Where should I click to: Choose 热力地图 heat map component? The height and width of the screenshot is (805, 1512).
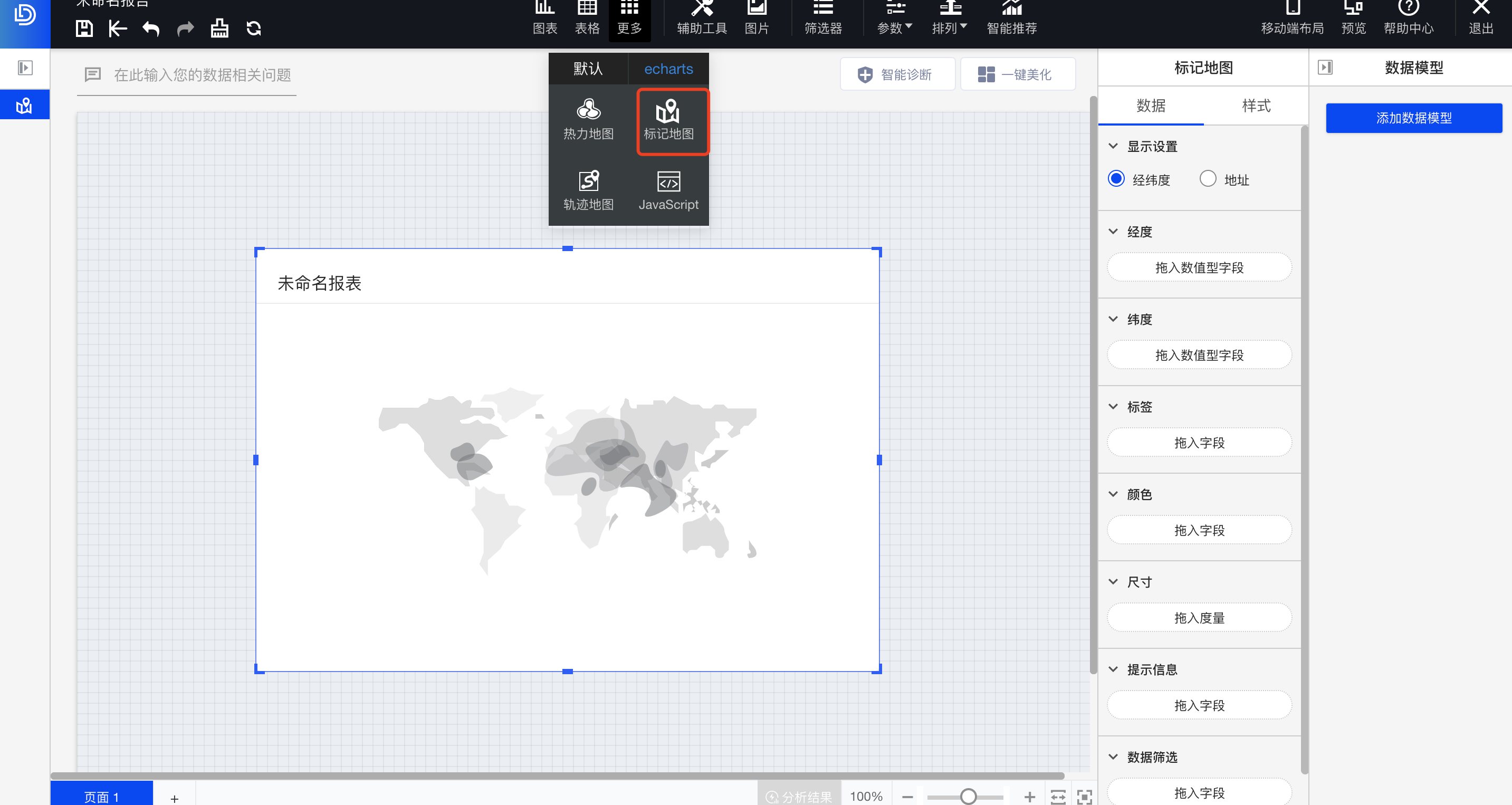588,120
